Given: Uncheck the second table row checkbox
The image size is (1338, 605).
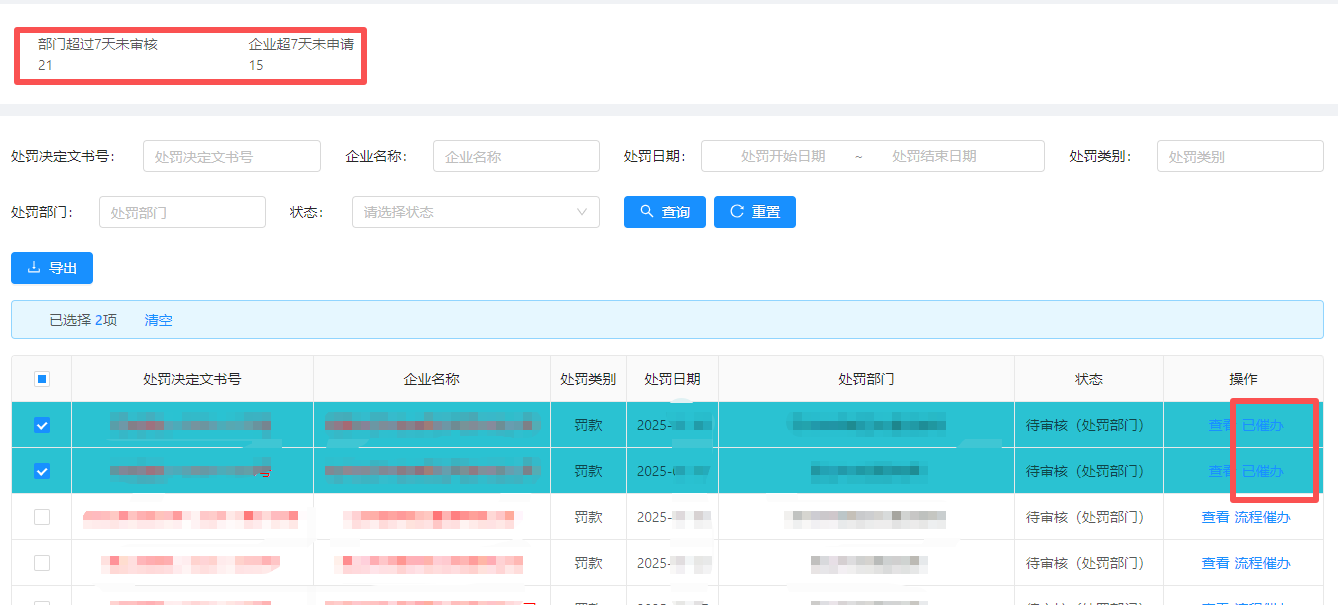Looking at the screenshot, I should (x=42, y=471).
